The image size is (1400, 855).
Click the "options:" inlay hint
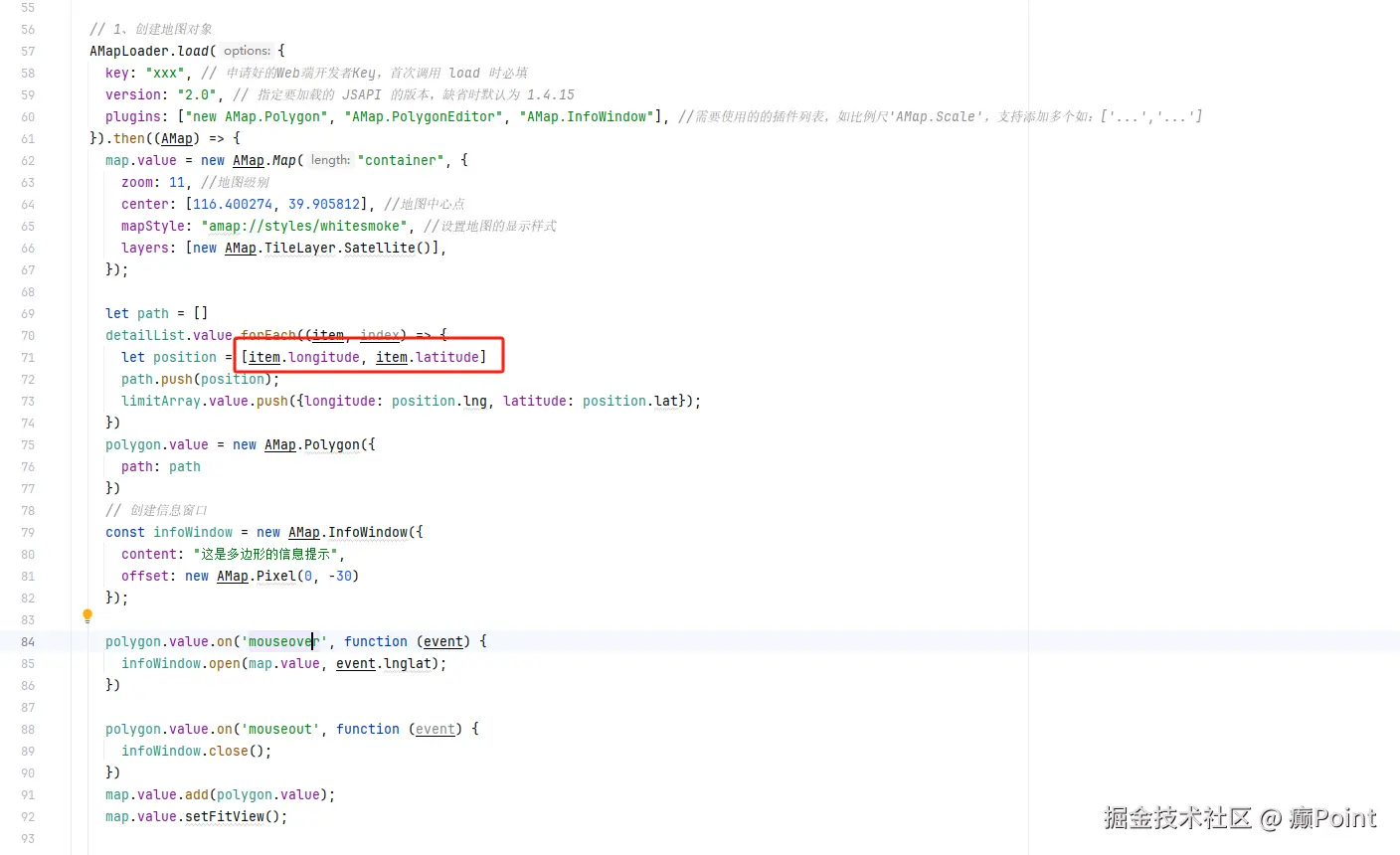pyautogui.click(x=247, y=51)
